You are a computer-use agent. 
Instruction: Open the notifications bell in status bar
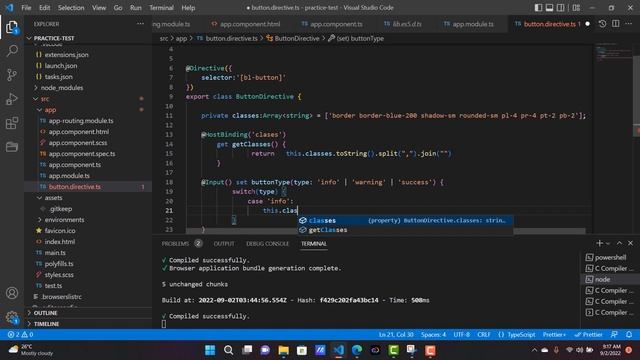[629, 334]
